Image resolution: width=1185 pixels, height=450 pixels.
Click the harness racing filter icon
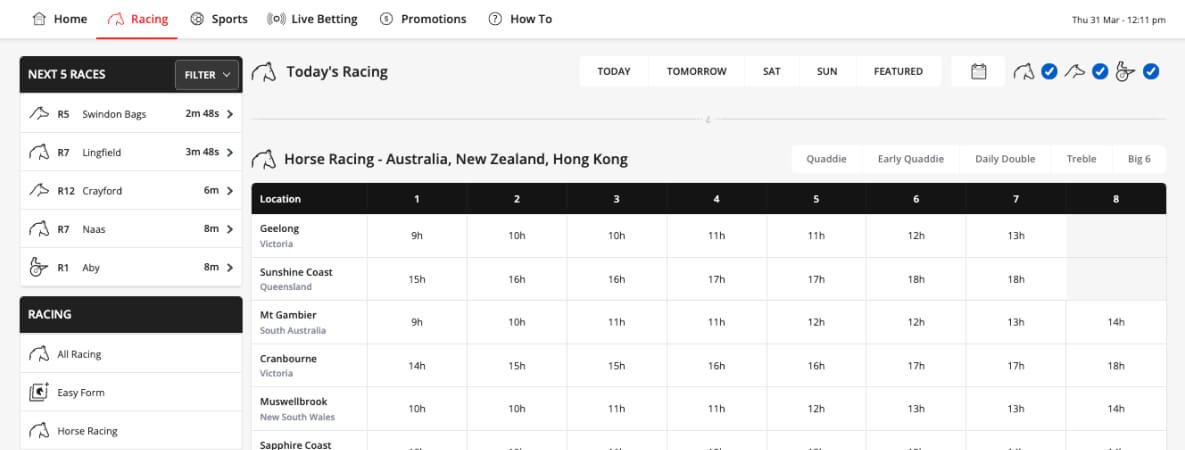click(x=1126, y=72)
